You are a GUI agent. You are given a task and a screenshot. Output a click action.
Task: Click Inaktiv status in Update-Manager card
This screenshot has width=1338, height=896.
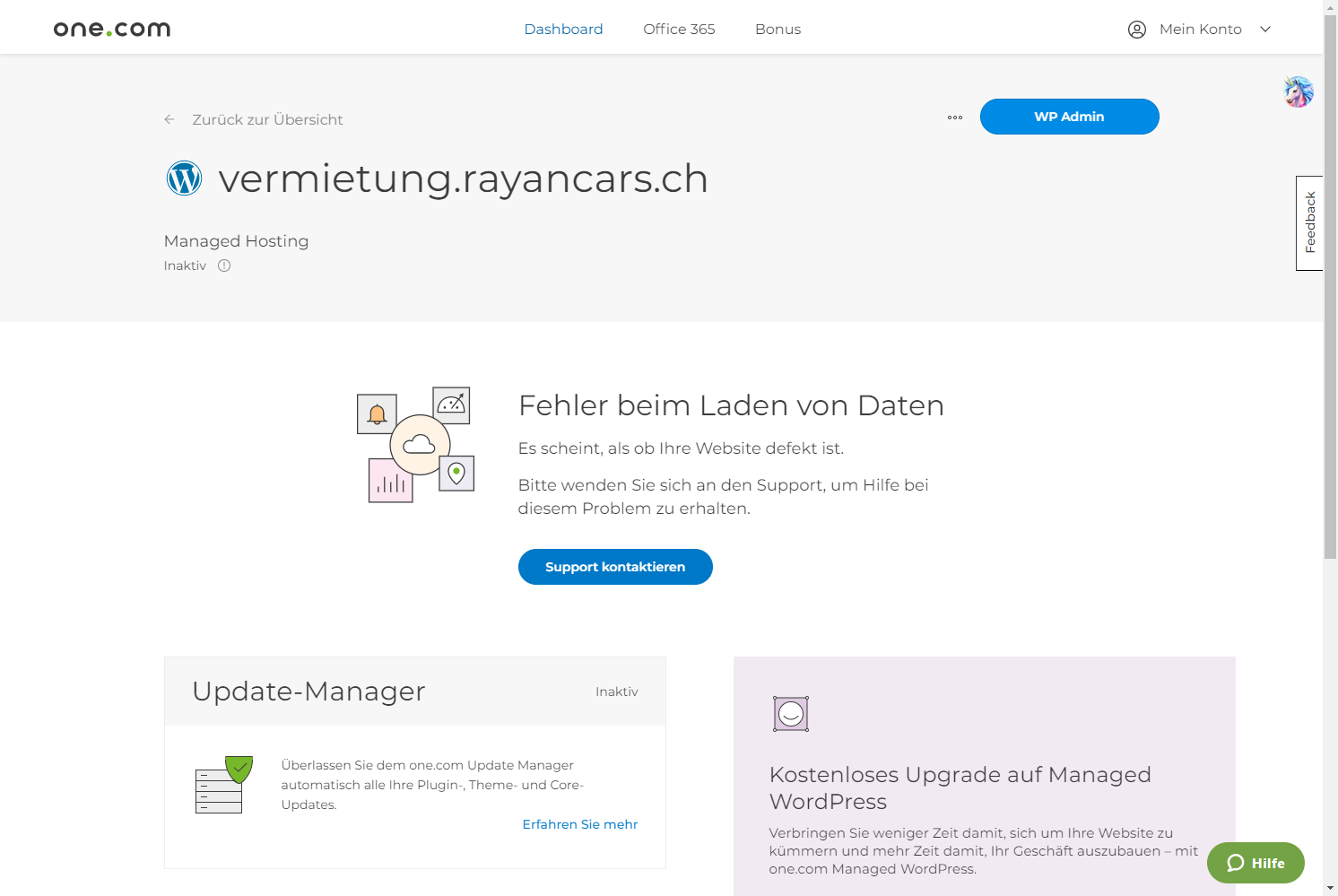[617, 692]
